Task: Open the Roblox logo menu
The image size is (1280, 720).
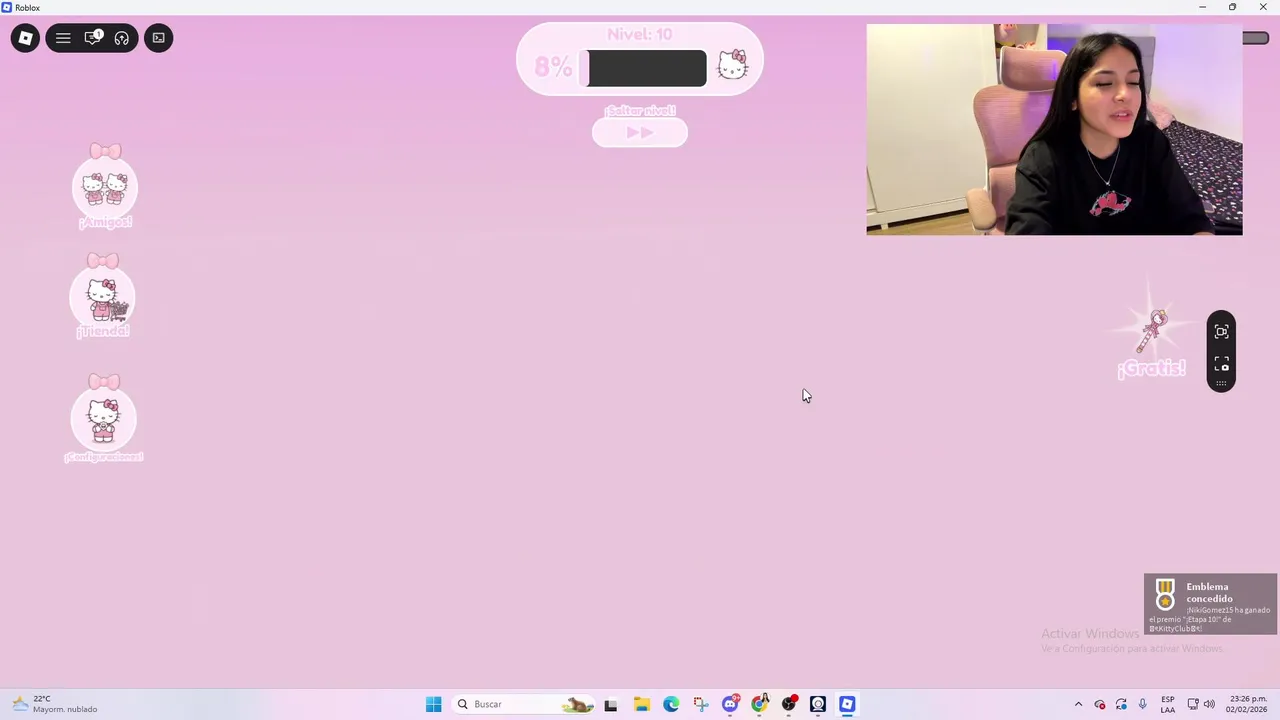Action: (25, 38)
